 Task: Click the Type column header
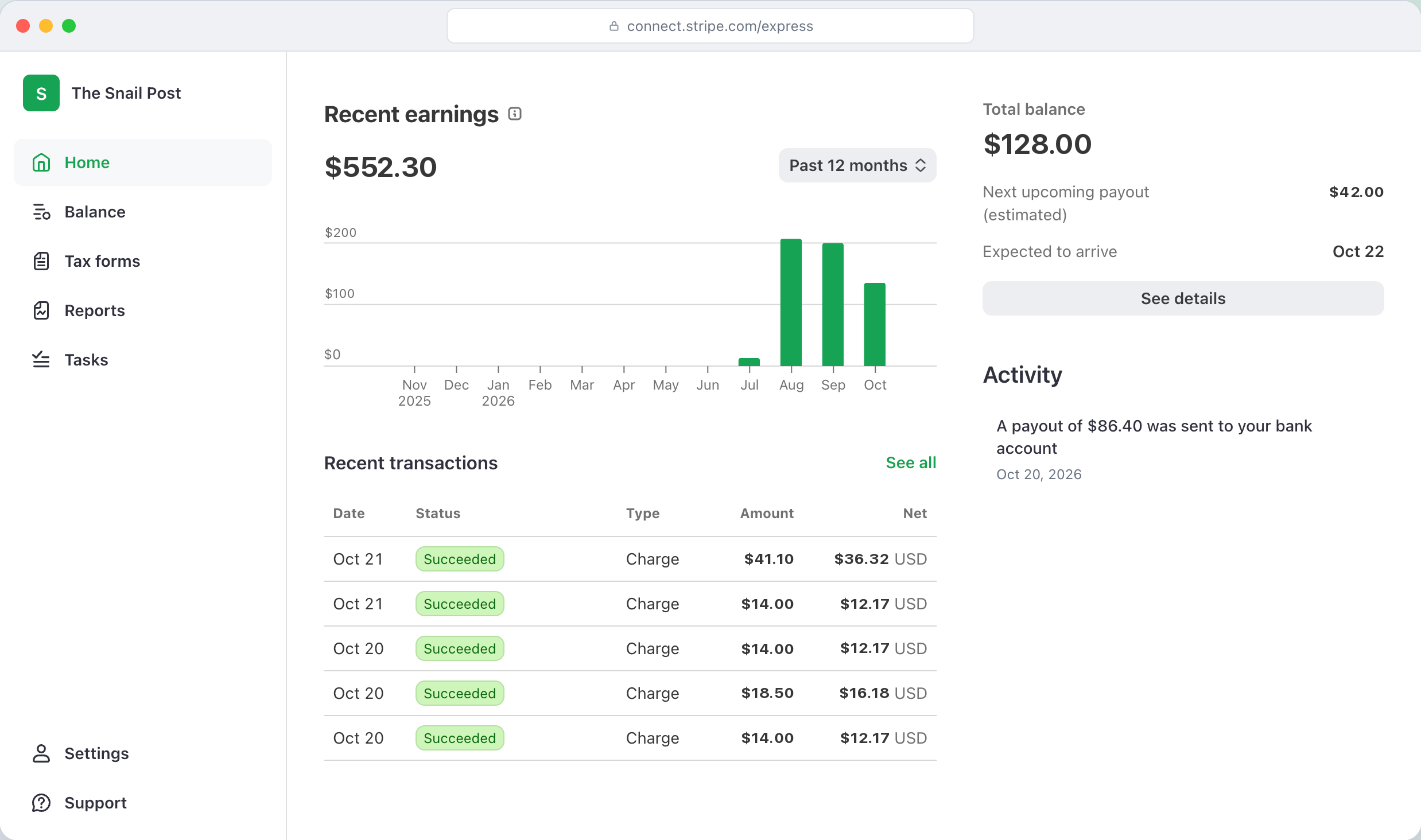(x=643, y=513)
